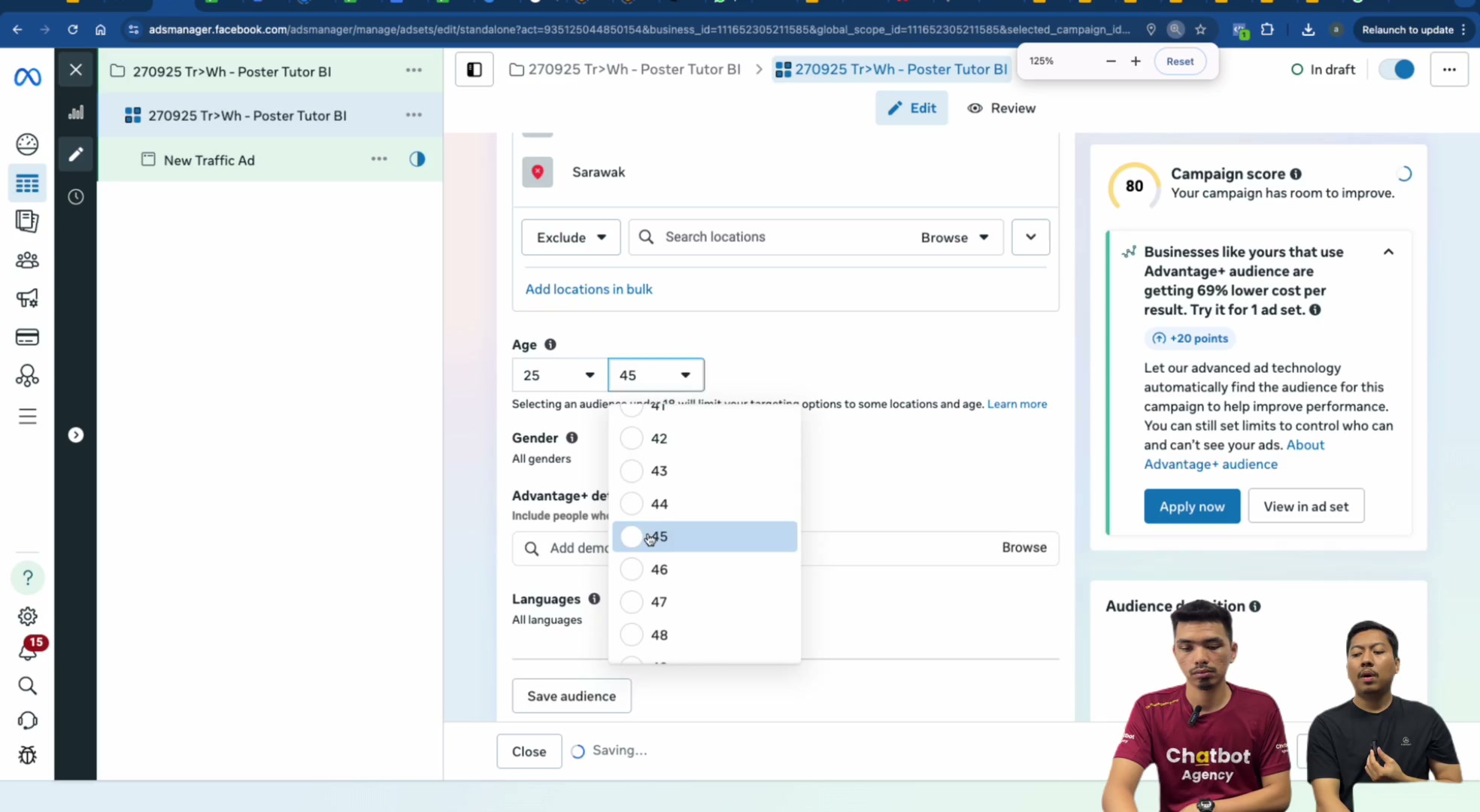Select the campaign folder 270925 Tr>Wh in tree

pos(232,71)
